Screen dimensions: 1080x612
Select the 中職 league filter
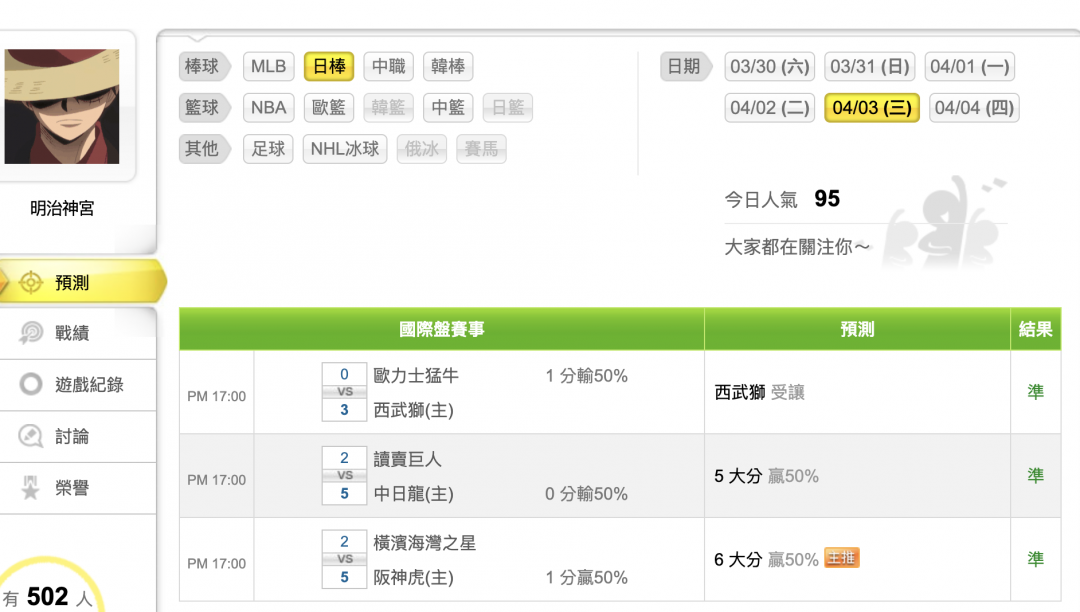(x=388, y=66)
